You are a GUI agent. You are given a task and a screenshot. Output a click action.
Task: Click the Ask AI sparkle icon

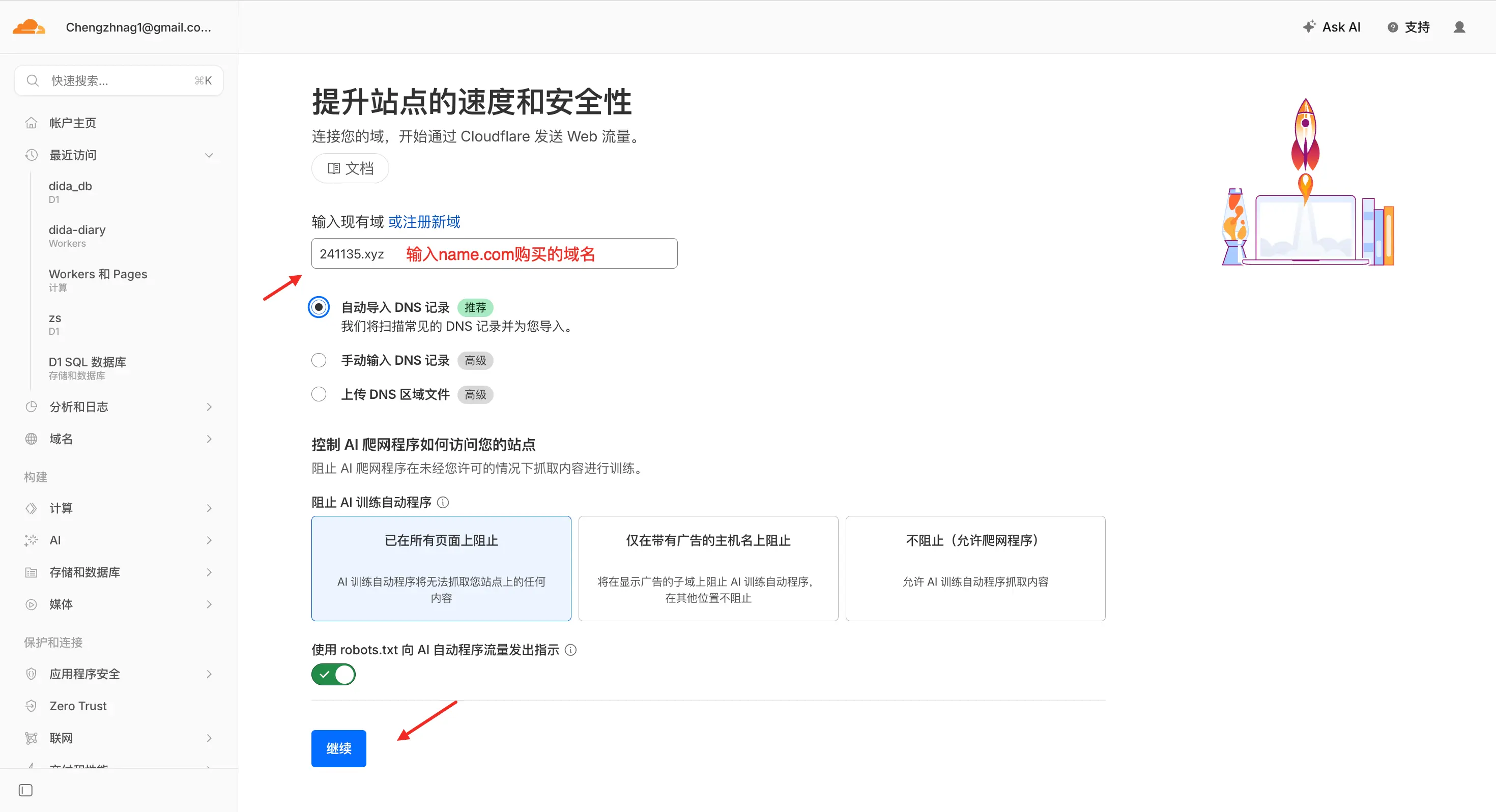tap(1309, 27)
